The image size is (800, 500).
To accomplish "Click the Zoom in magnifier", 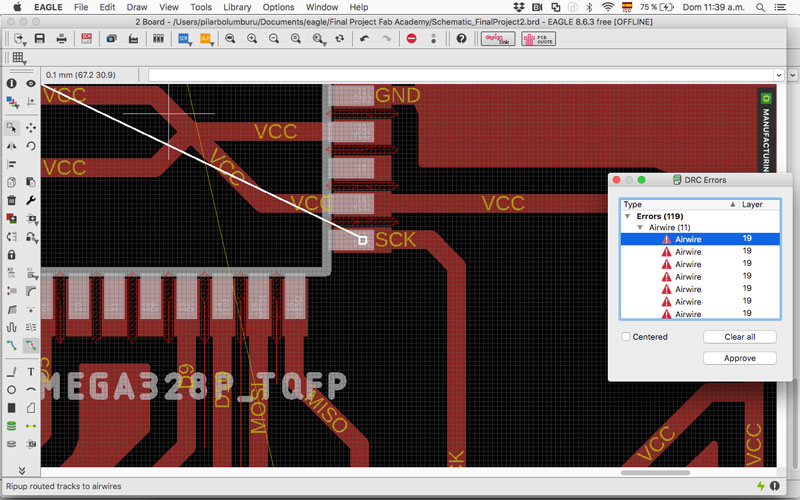I will (x=252, y=39).
